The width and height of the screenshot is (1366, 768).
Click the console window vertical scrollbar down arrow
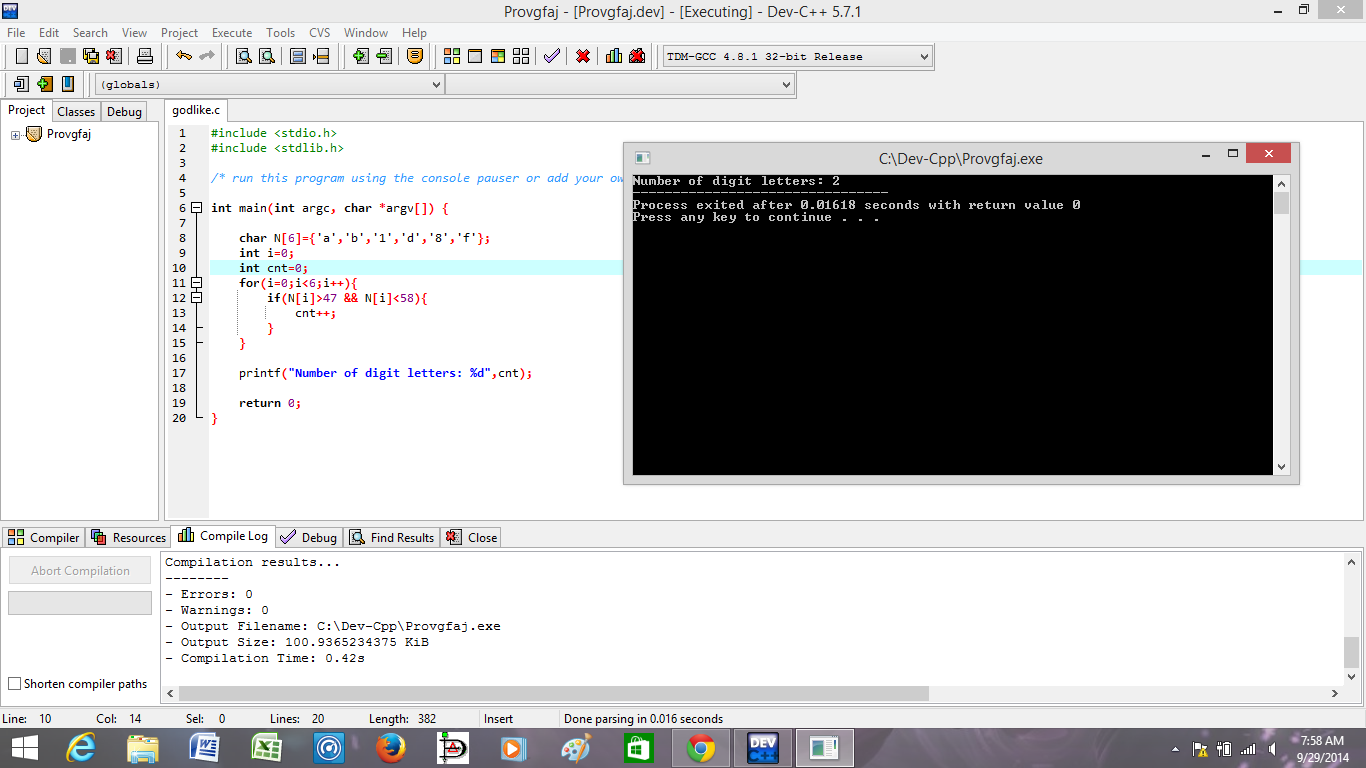[1281, 467]
